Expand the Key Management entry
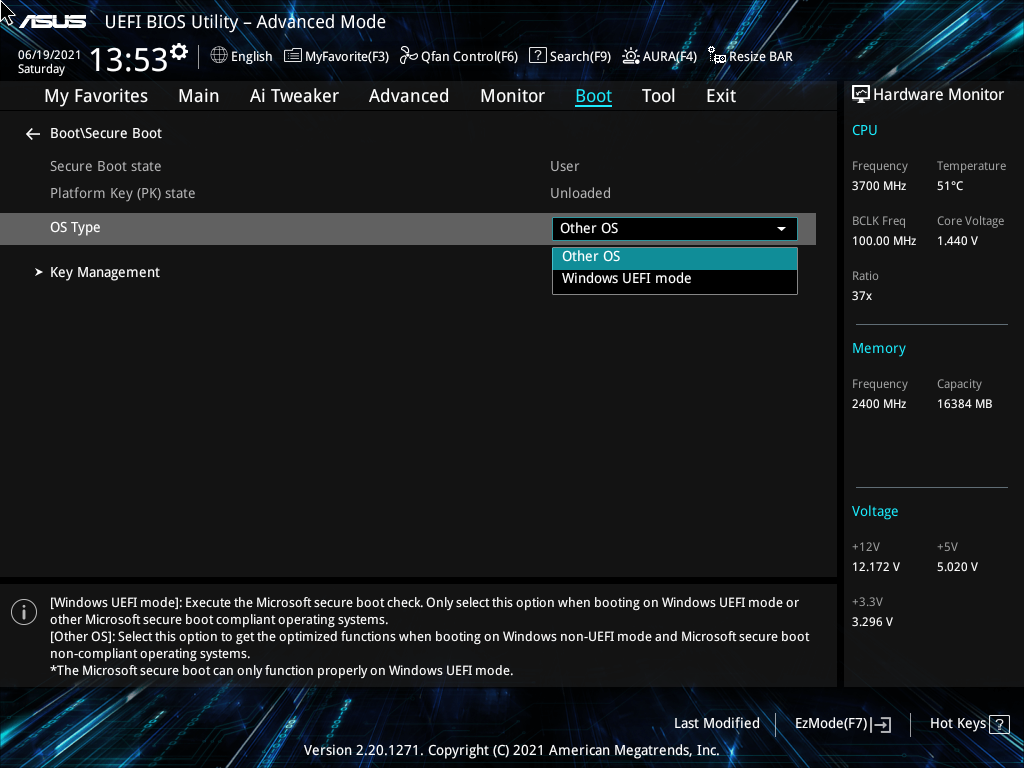The width and height of the screenshot is (1024, 768). 104,272
